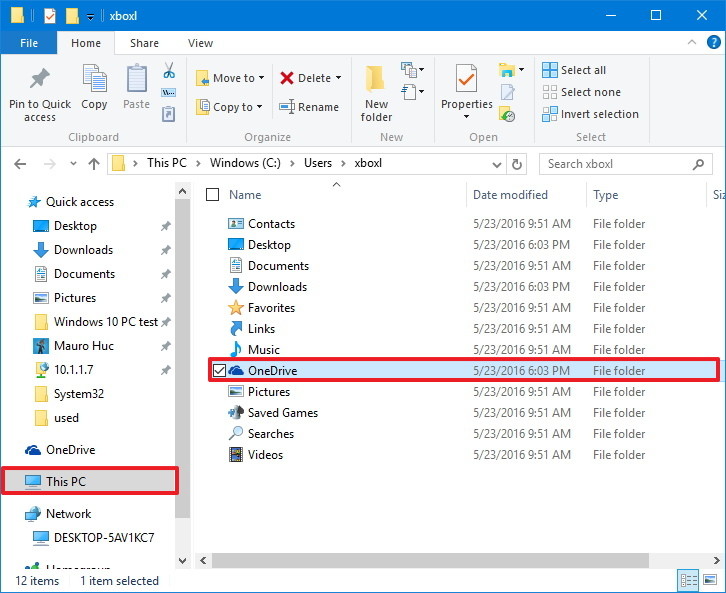The height and width of the screenshot is (593, 726).
Task: Switch to Large icons view in status bar
Action: click(710, 581)
